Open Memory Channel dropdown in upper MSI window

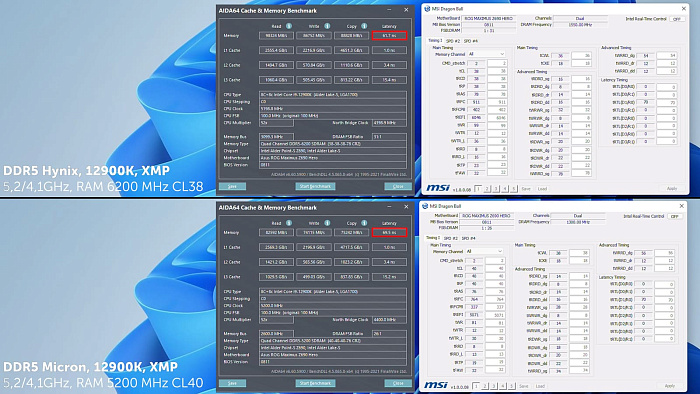(486, 54)
